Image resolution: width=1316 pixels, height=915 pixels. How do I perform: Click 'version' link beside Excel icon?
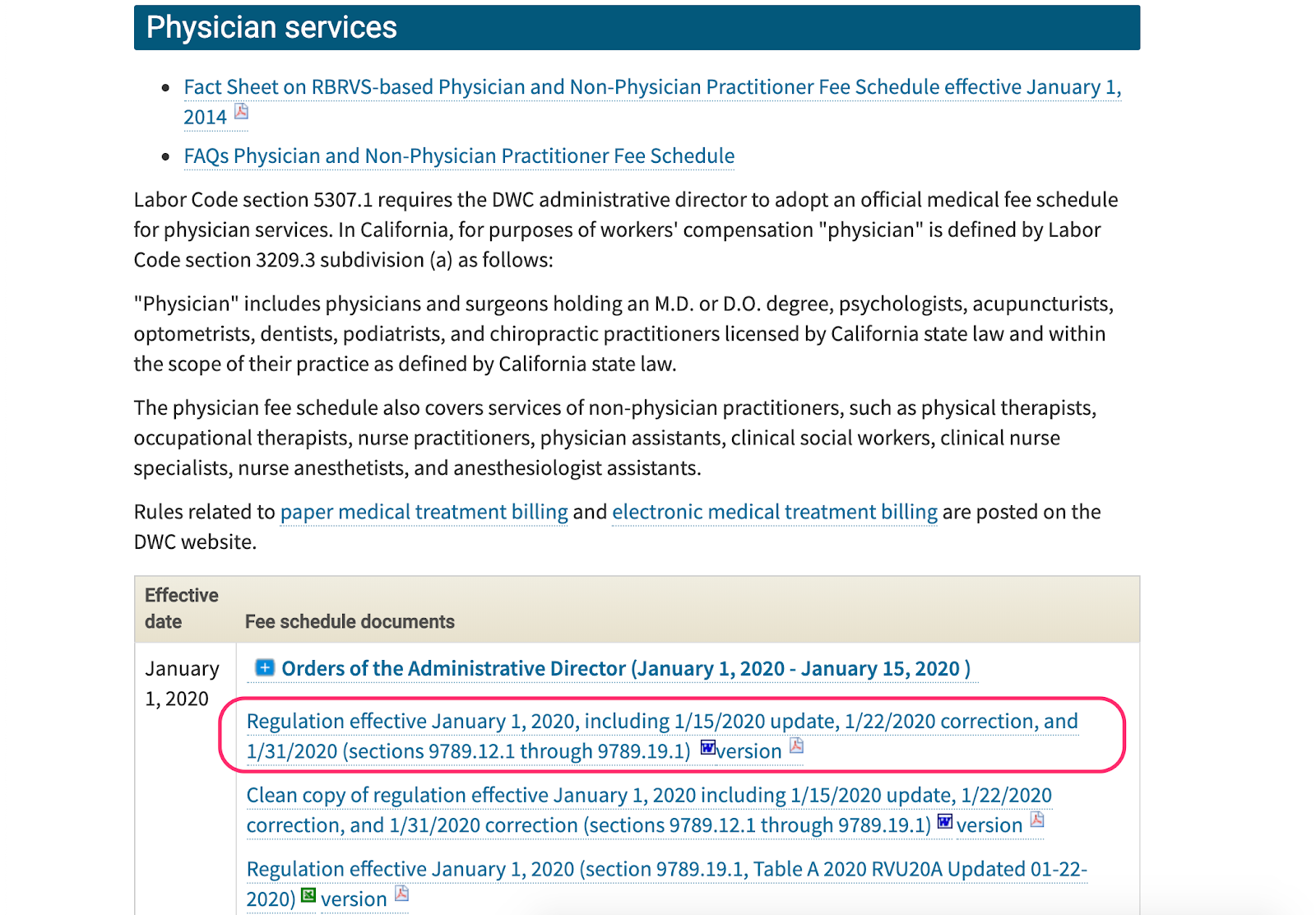(x=354, y=899)
